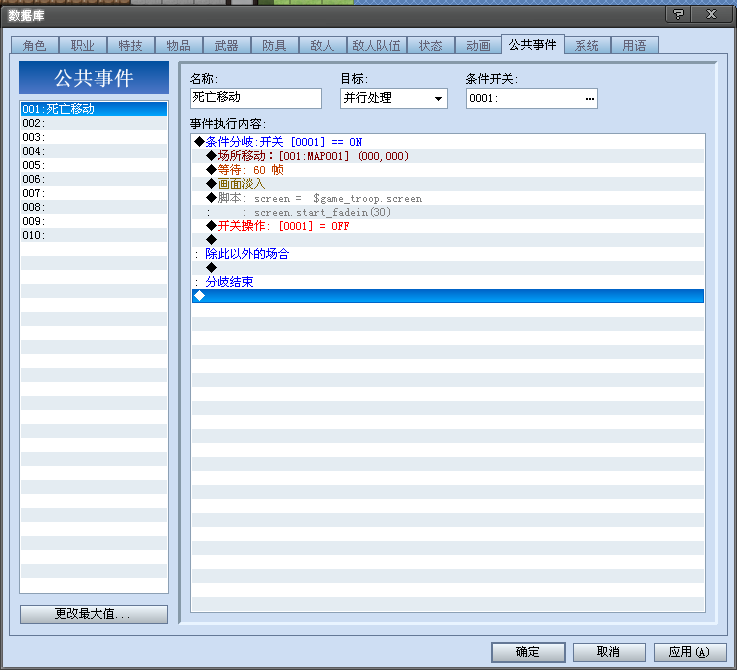Image resolution: width=737 pixels, height=670 pixels.
Task: Open the 武器 tab
Action: (x=227, y=45)
